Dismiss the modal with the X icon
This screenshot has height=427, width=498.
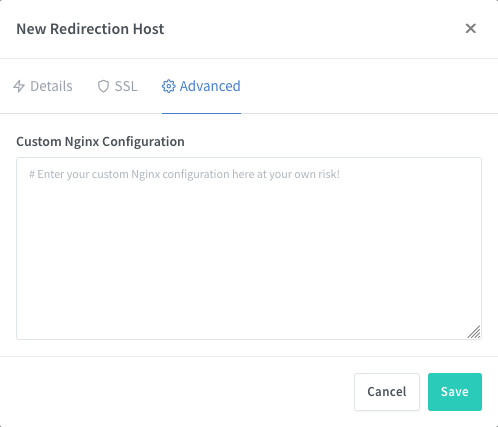471,29
